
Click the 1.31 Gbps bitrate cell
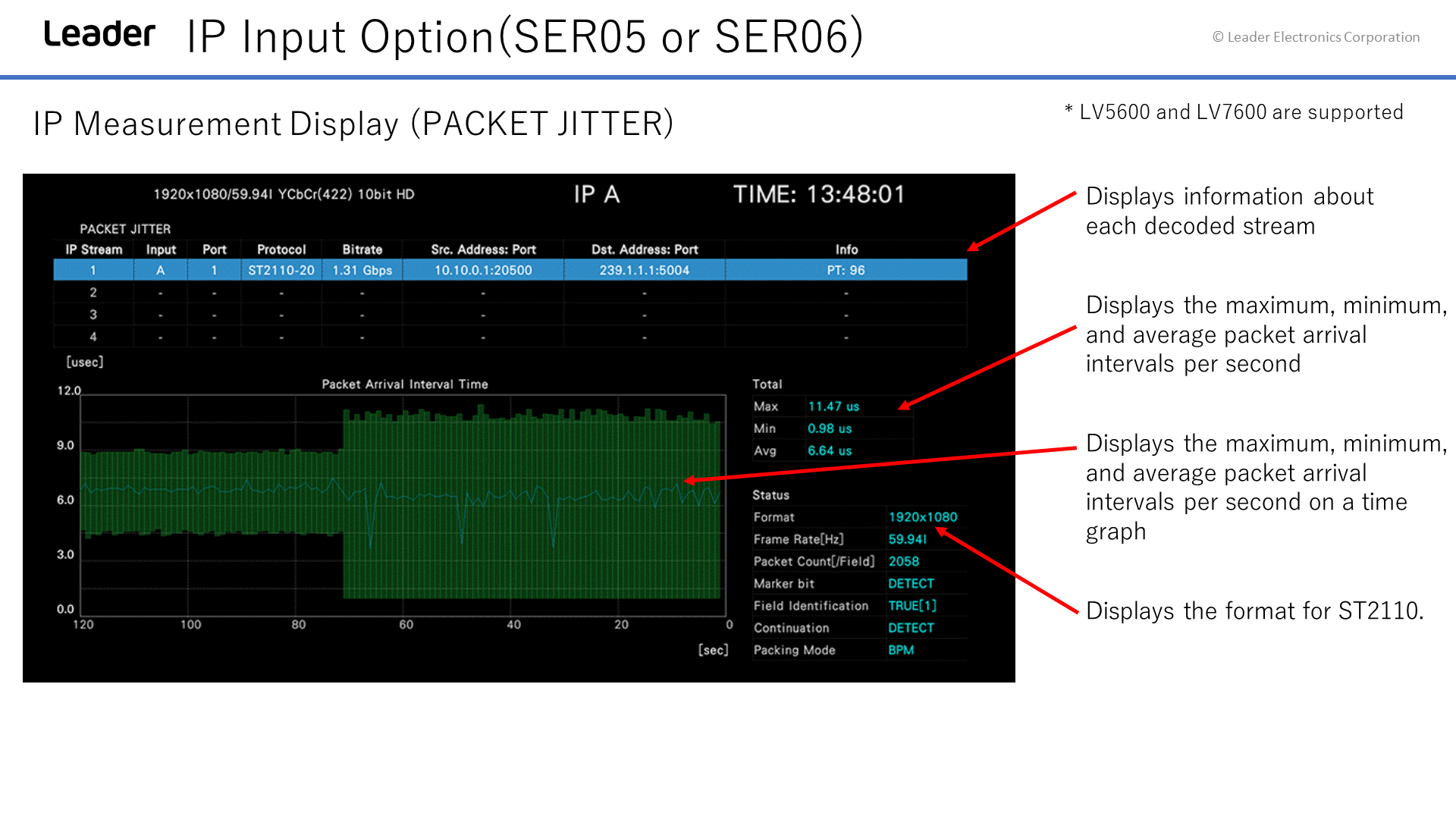tap(362, 270)
